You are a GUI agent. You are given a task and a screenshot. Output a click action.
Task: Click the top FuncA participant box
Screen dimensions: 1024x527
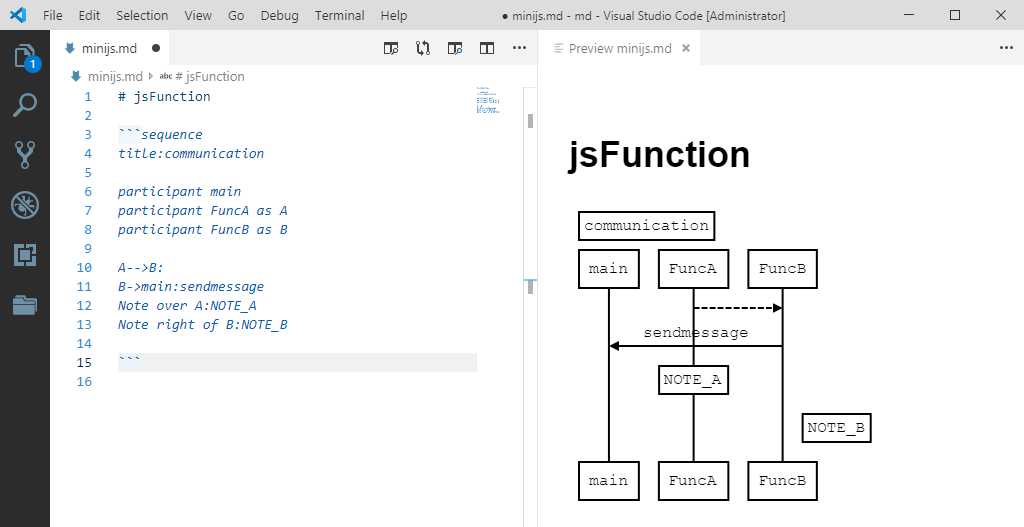(x=693, y=269)
